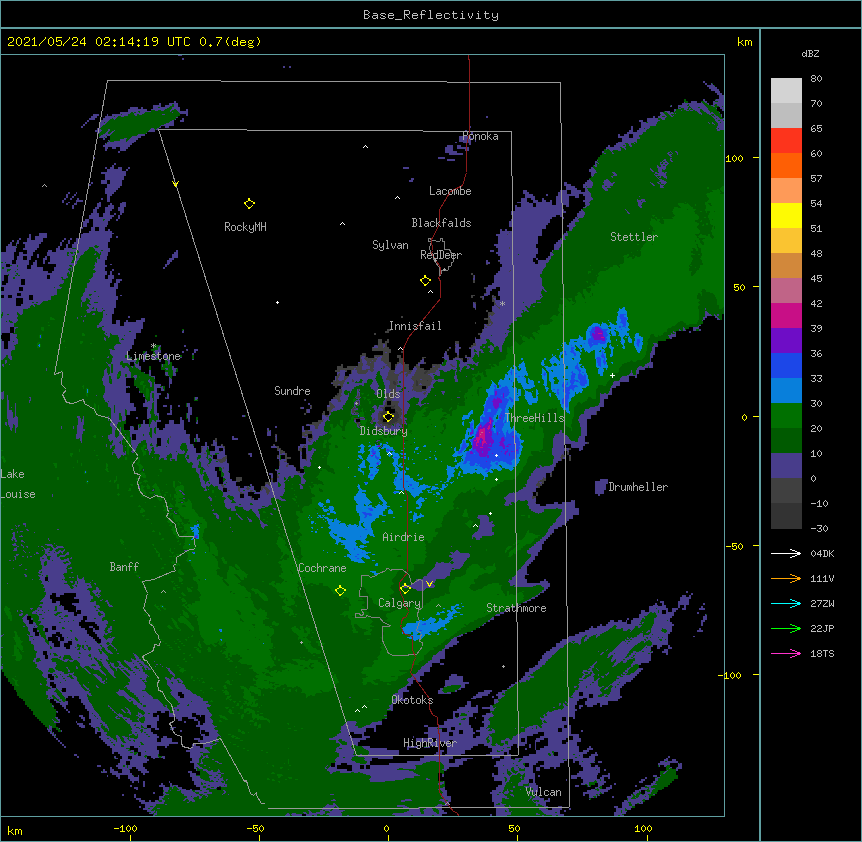This screenshot has height=842, width=862.
Task: Click the Sundre town label
Action: point(292,391)
